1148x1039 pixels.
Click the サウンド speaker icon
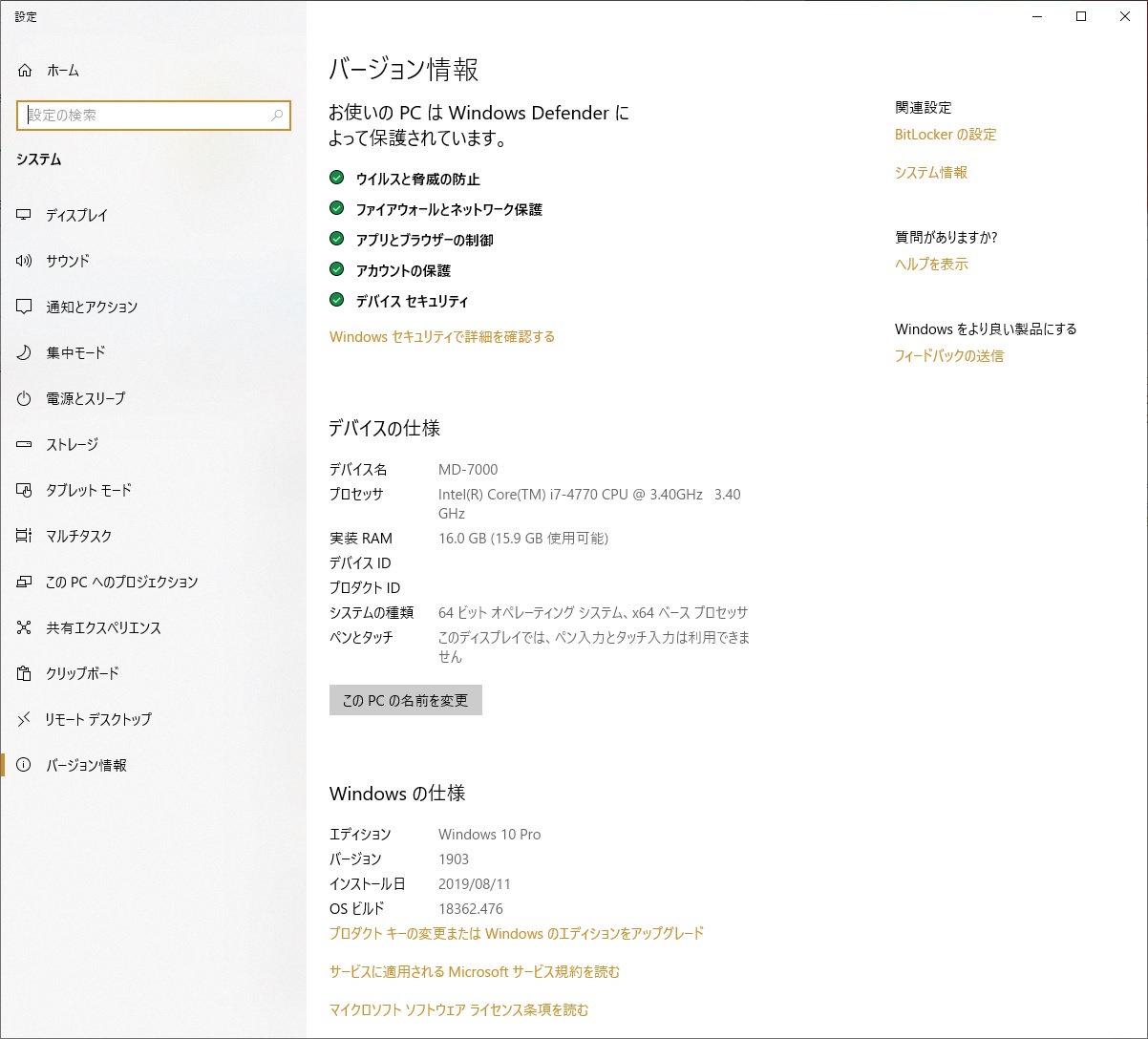[25, 261]
